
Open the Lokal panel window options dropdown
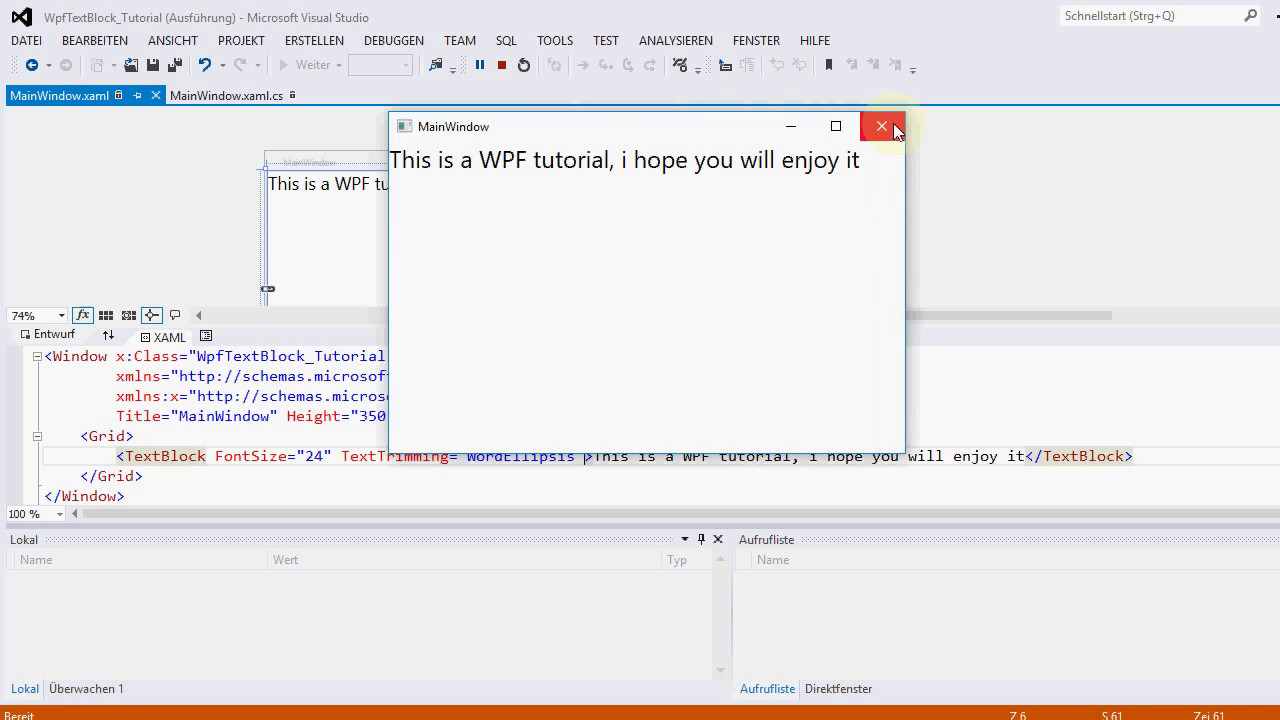(x=685, y=539)
